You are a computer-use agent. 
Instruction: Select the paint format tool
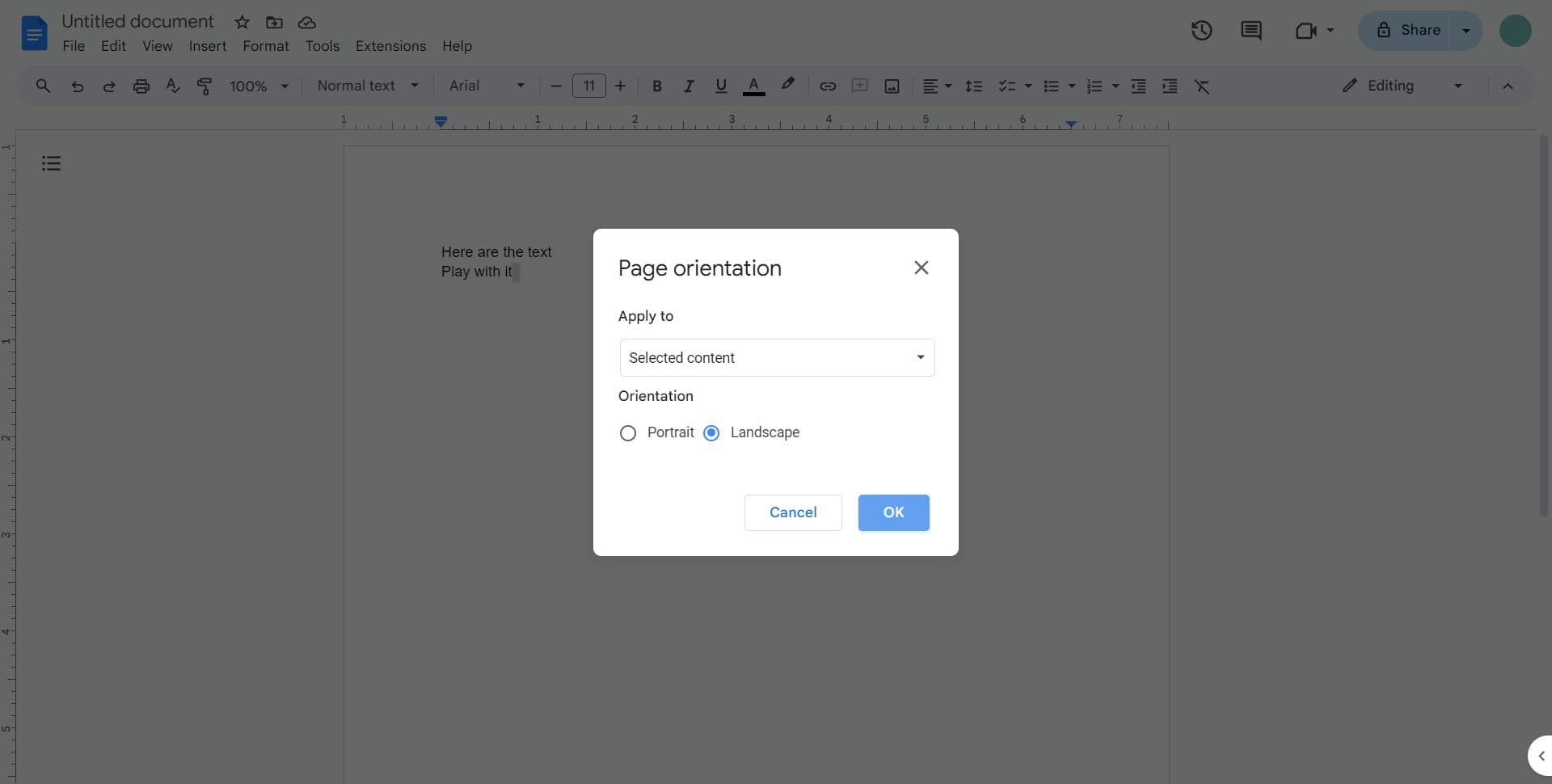[x=205, y=86]
